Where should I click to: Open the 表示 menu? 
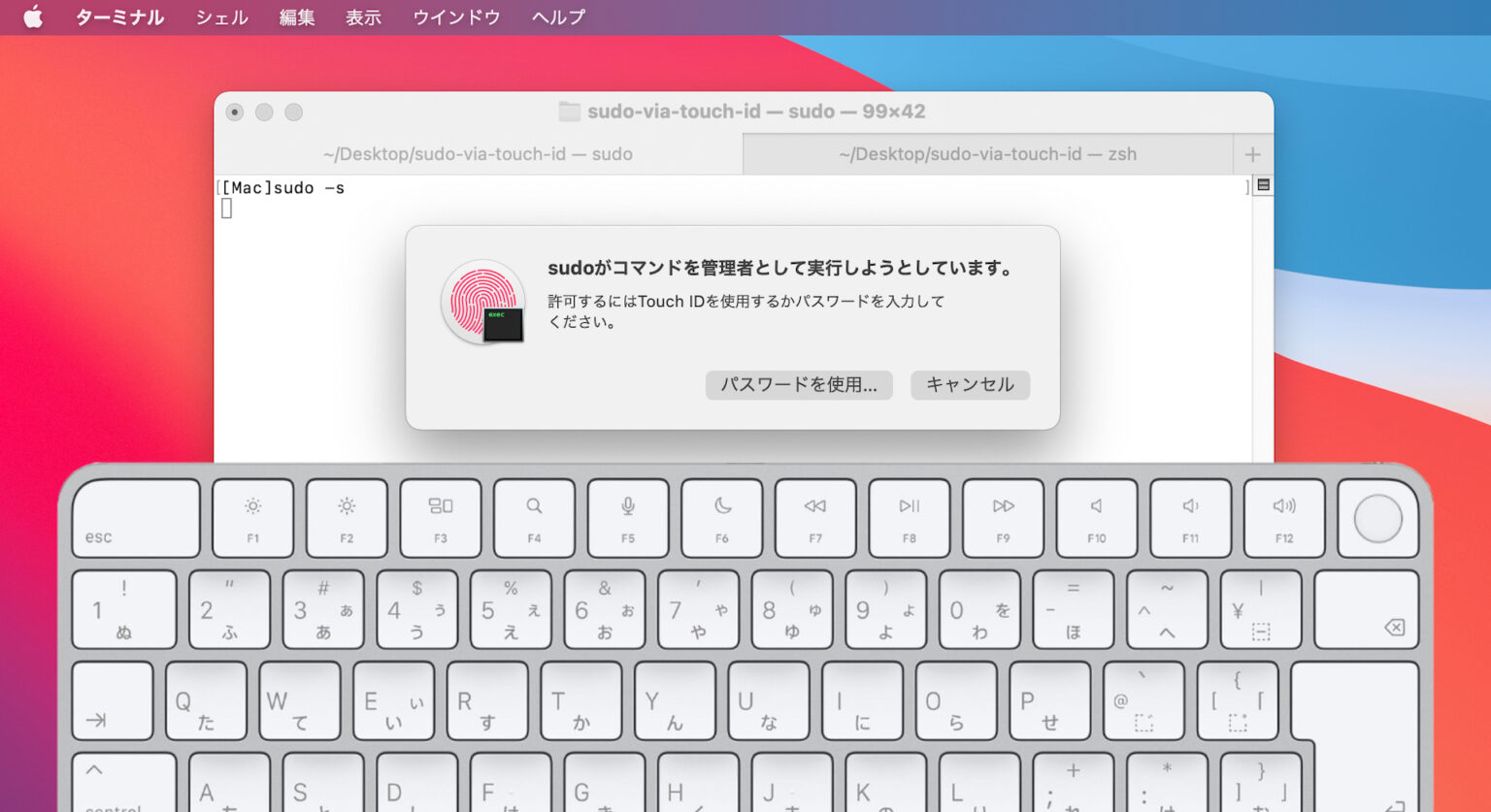(x=363, y=17)
